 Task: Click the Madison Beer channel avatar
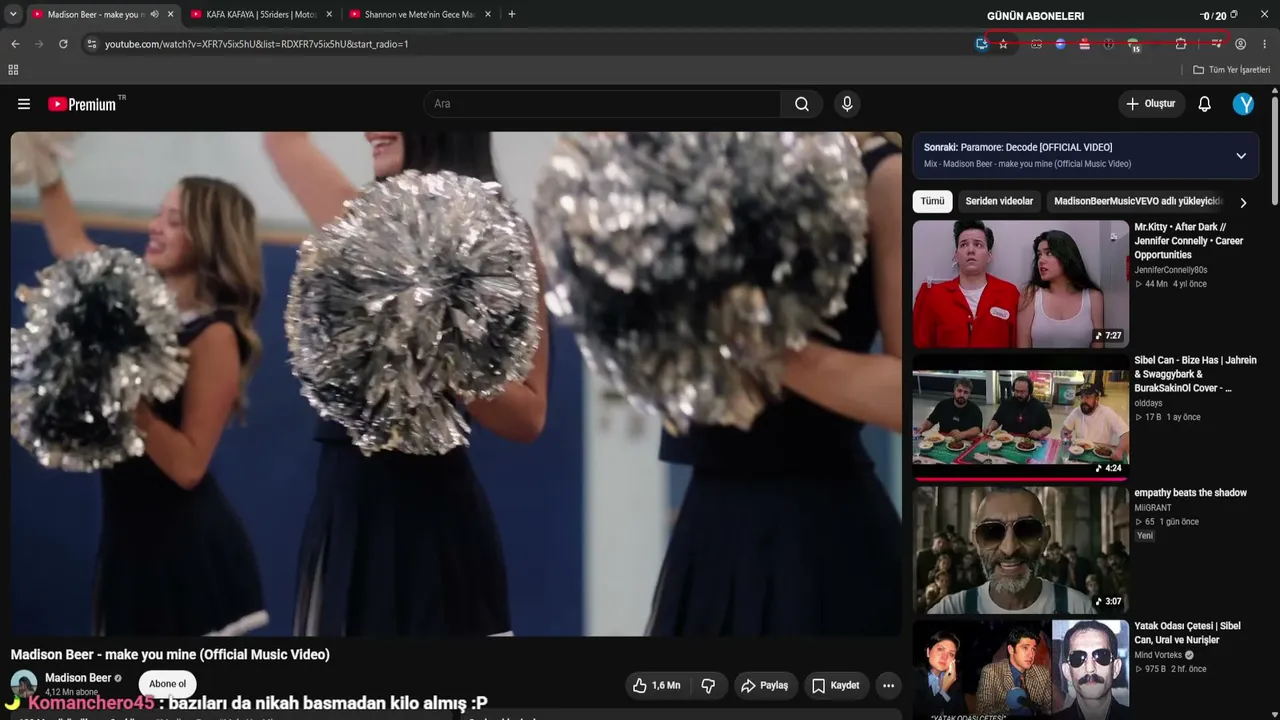pos(24,684)
